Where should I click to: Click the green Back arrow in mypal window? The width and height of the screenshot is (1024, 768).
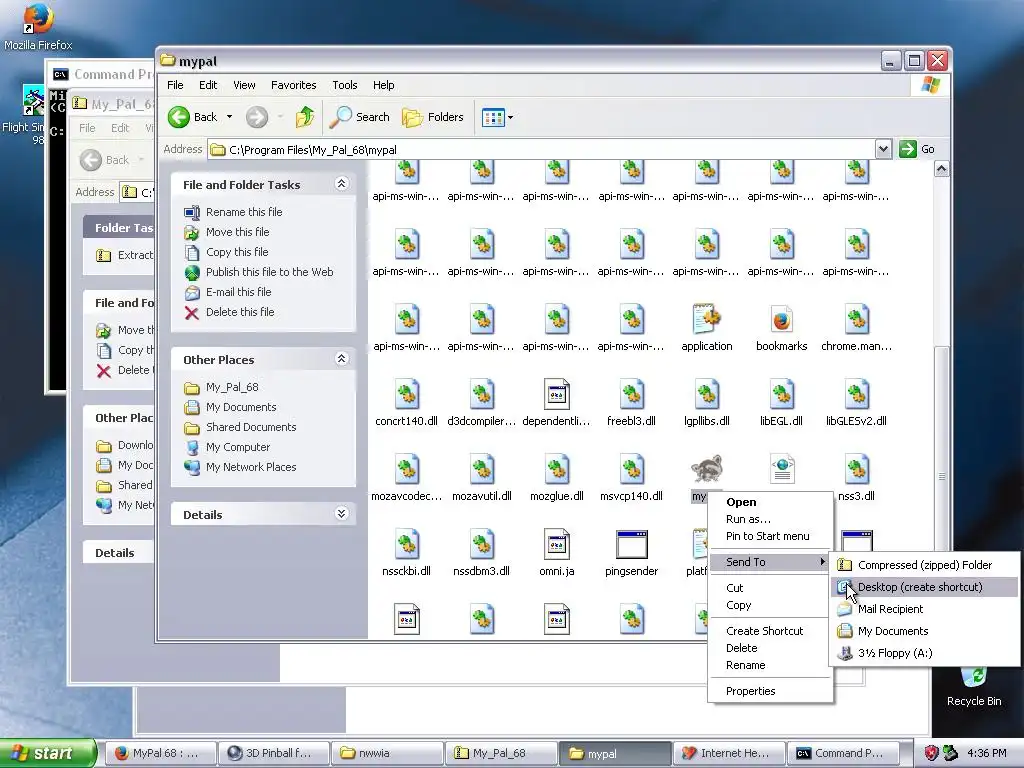178,117
